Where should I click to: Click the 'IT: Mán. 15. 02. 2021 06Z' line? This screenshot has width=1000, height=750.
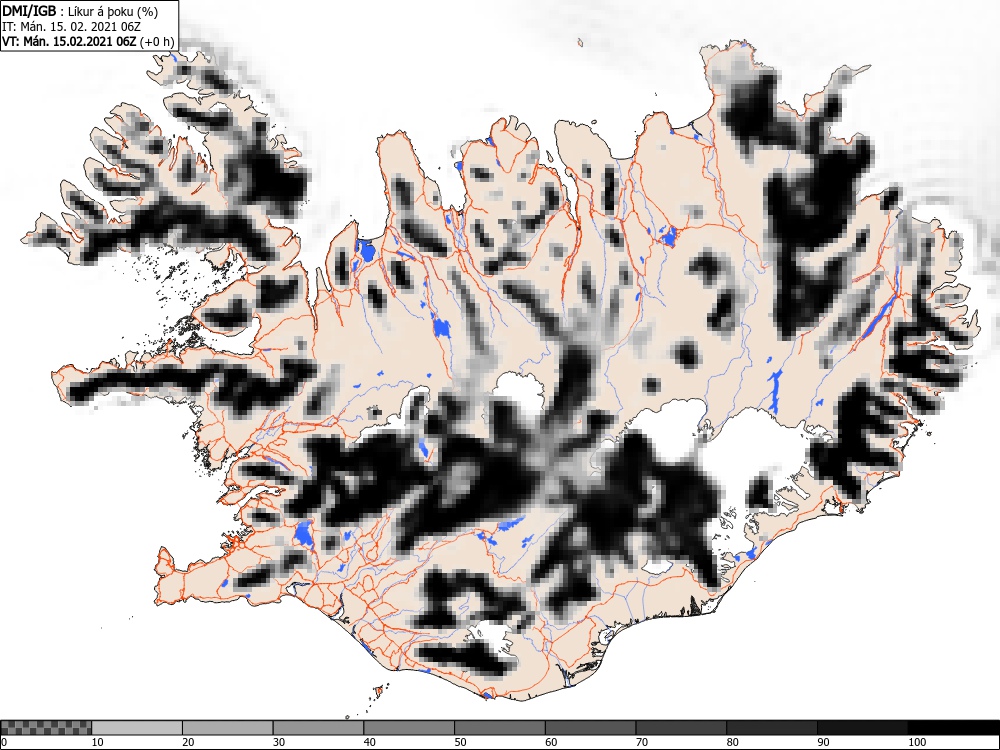pyautogui.click(x=71, y=27)
